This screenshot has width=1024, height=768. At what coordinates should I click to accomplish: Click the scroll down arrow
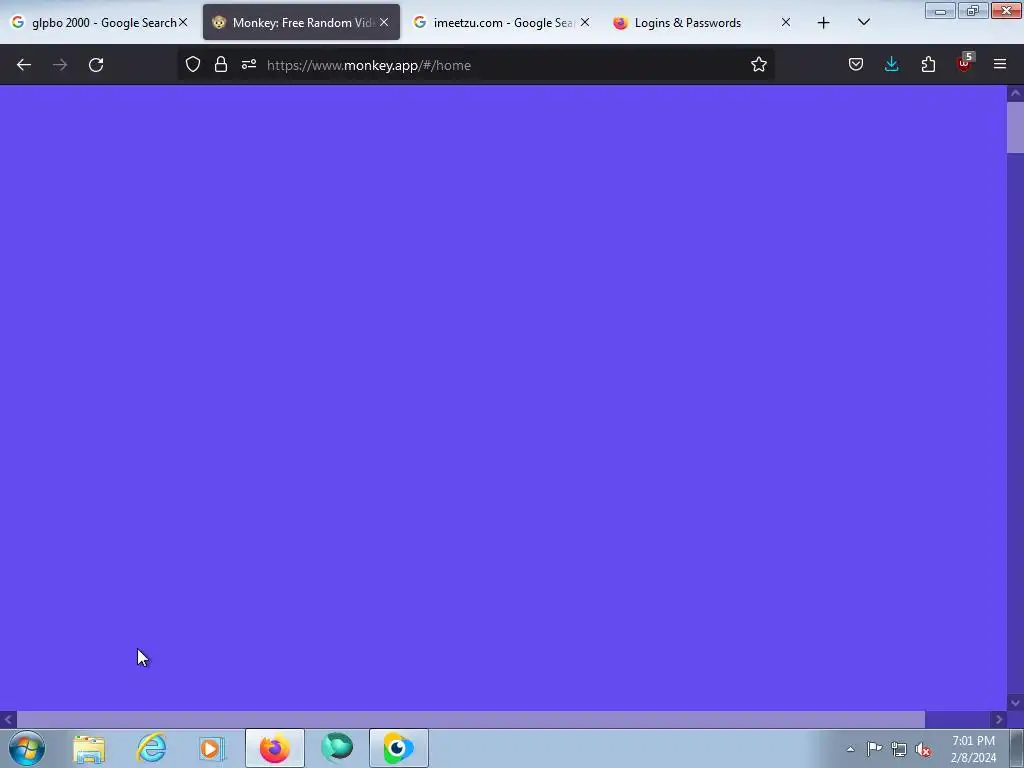coord(1015,703)
